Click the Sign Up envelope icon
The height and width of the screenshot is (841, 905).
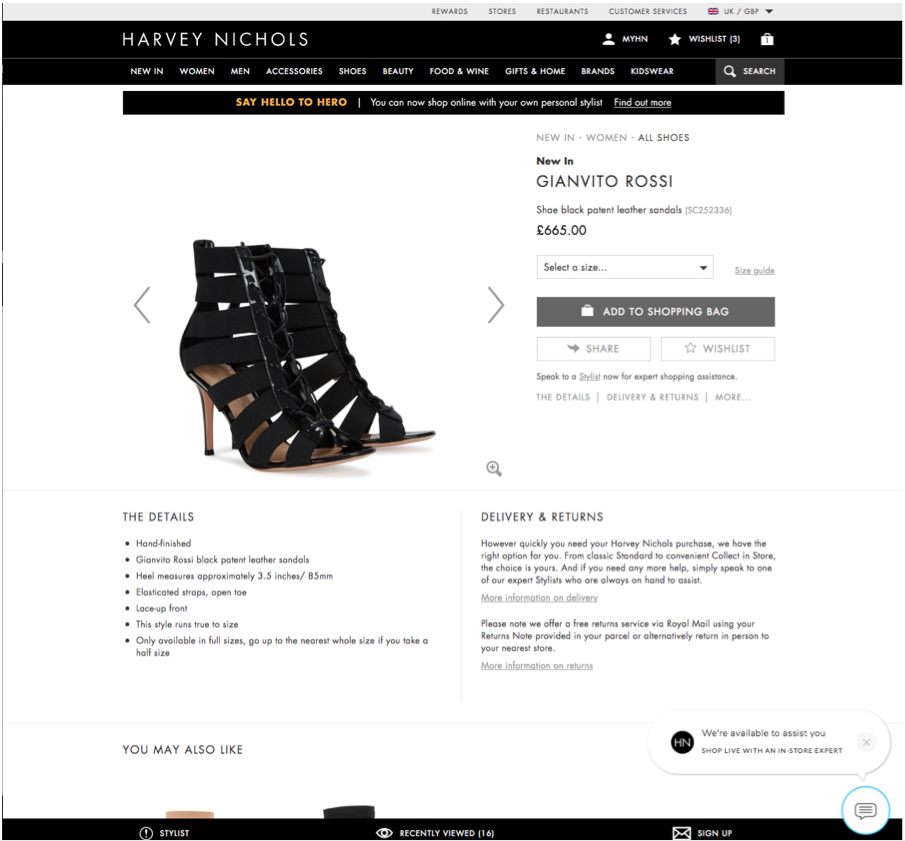tap(682, 833)
